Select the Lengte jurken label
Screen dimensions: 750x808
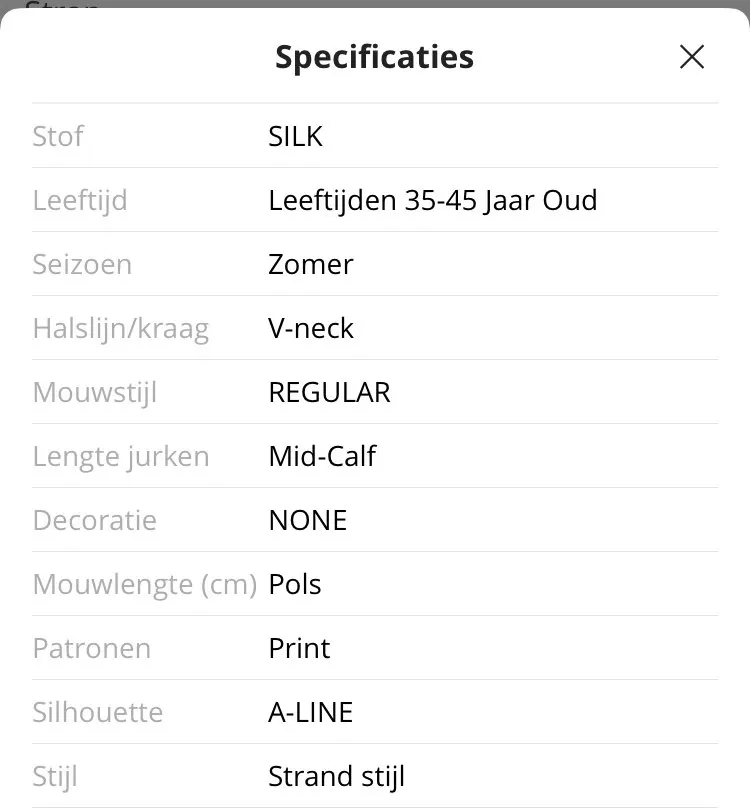click(x=121, y=456)
